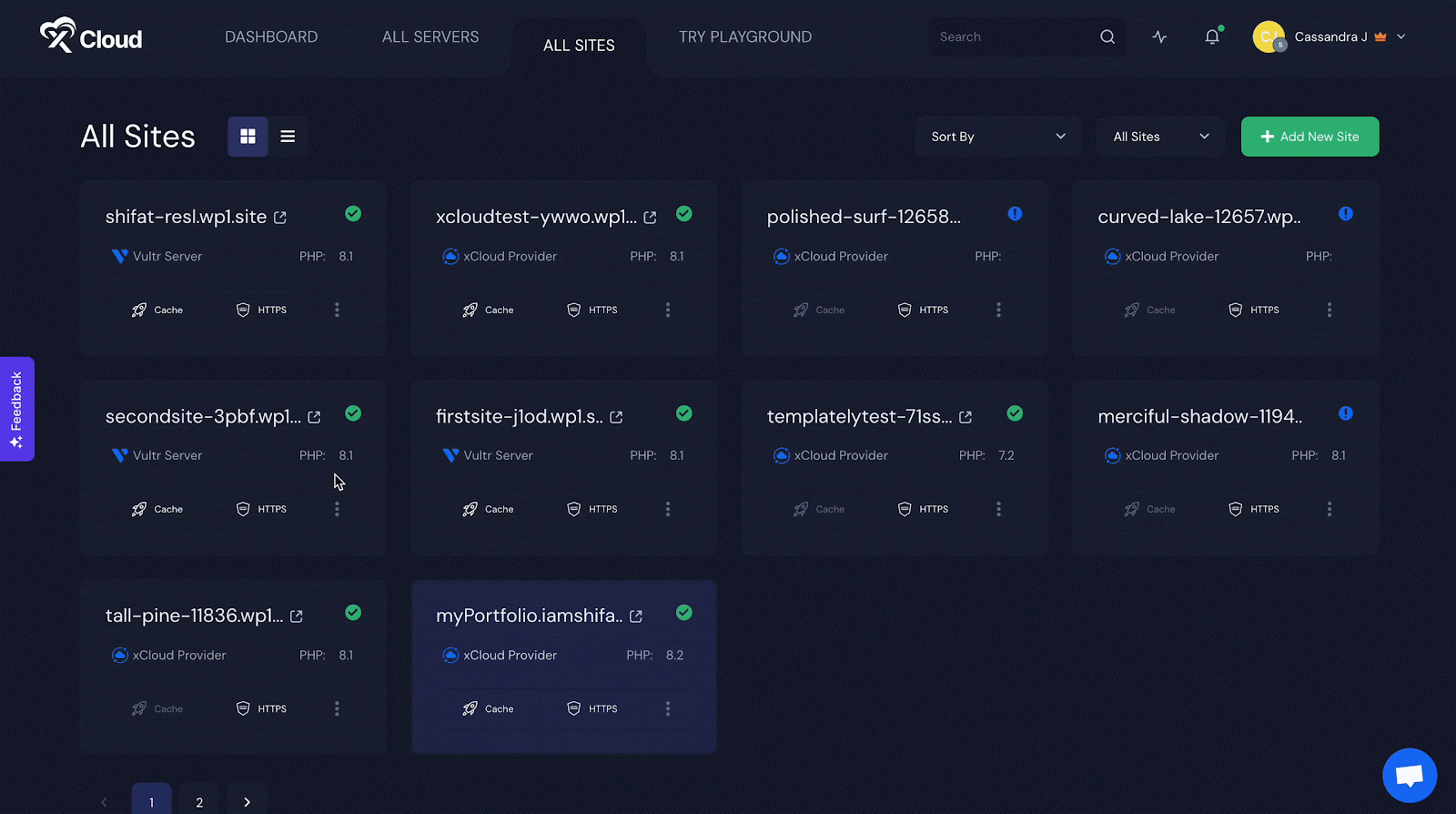Switch to list view layout
The height and width of the screenshot is (814, 1456).
pyautogui.click(x=288, y=137)
